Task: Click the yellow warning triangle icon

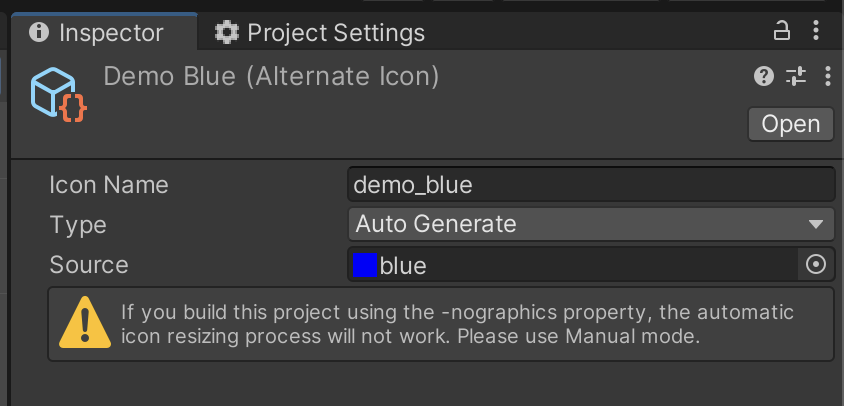Action: [x=84, y=324]
